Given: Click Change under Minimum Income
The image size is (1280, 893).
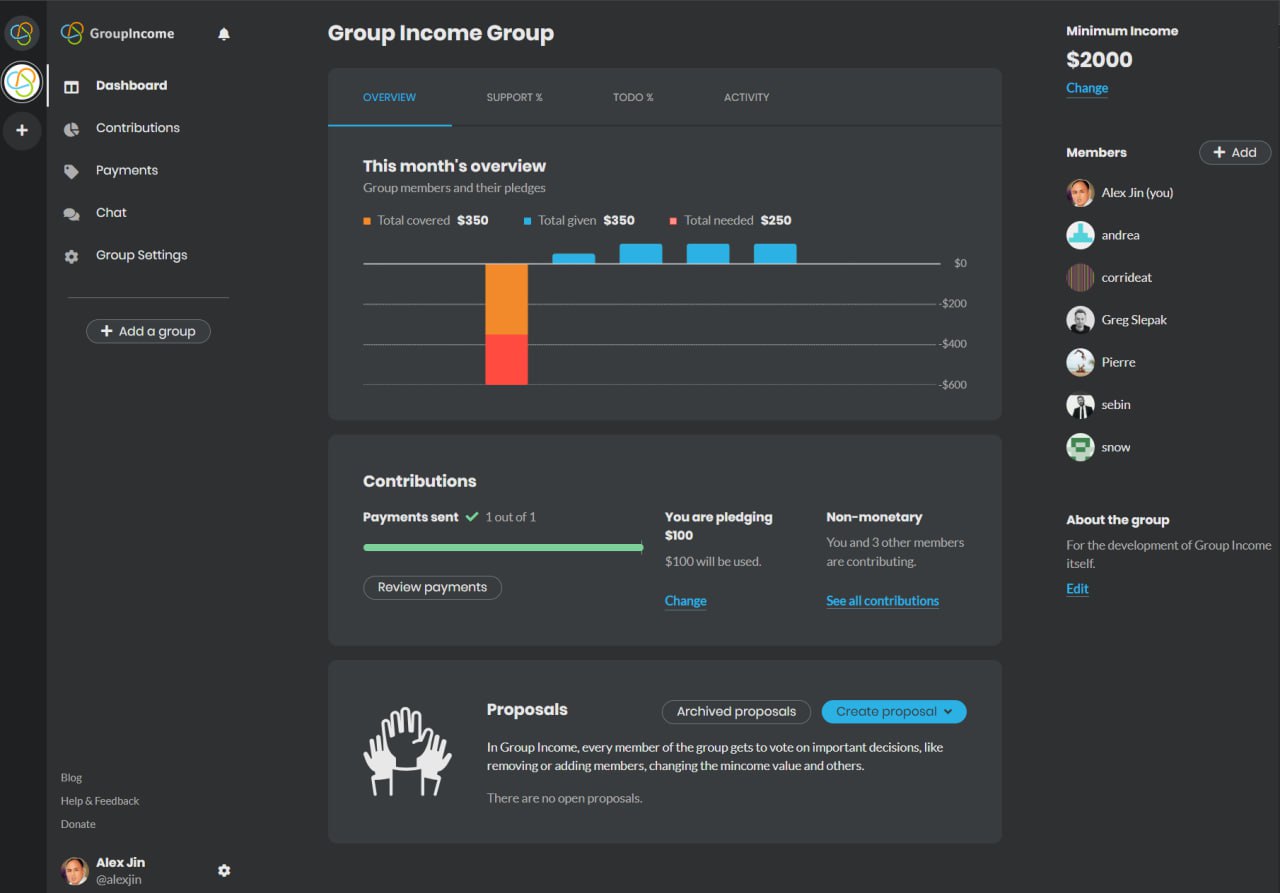Looking at the screenshot, I should pos(1087,88).
